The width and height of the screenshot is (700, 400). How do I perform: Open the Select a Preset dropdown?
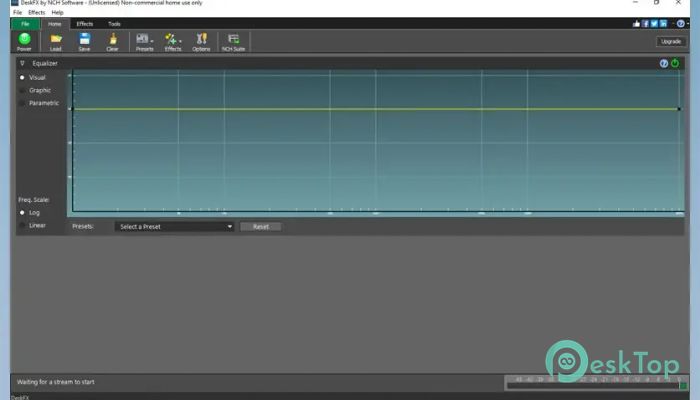click(x=175, y=227)
